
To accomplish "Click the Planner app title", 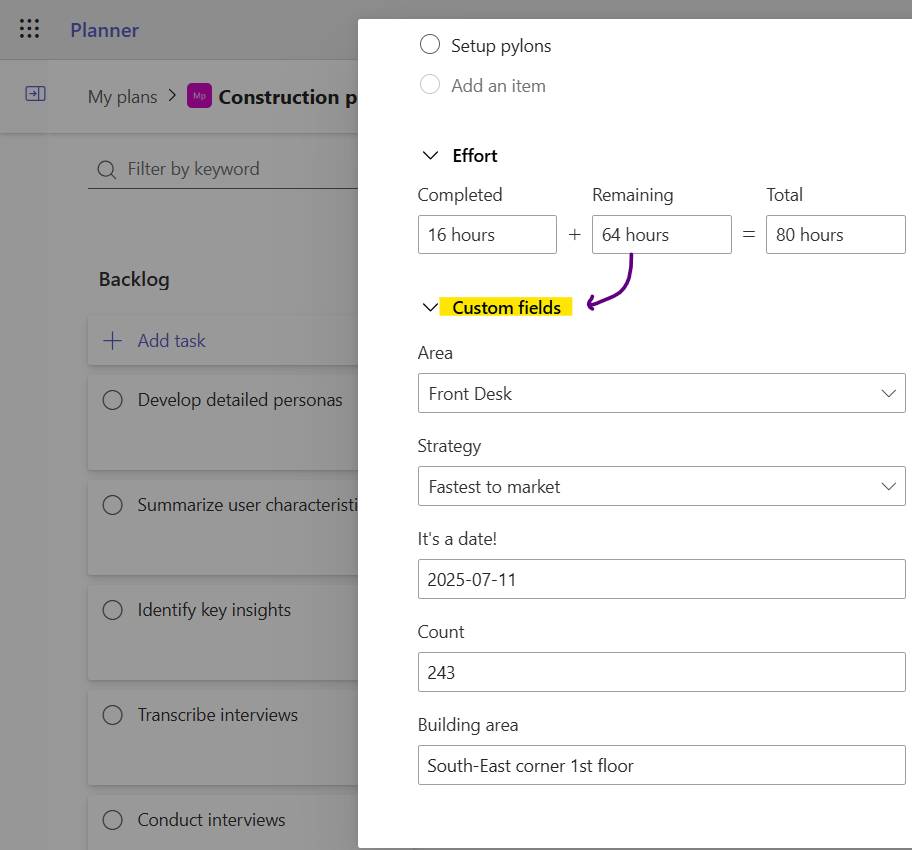I will [104, 30].
